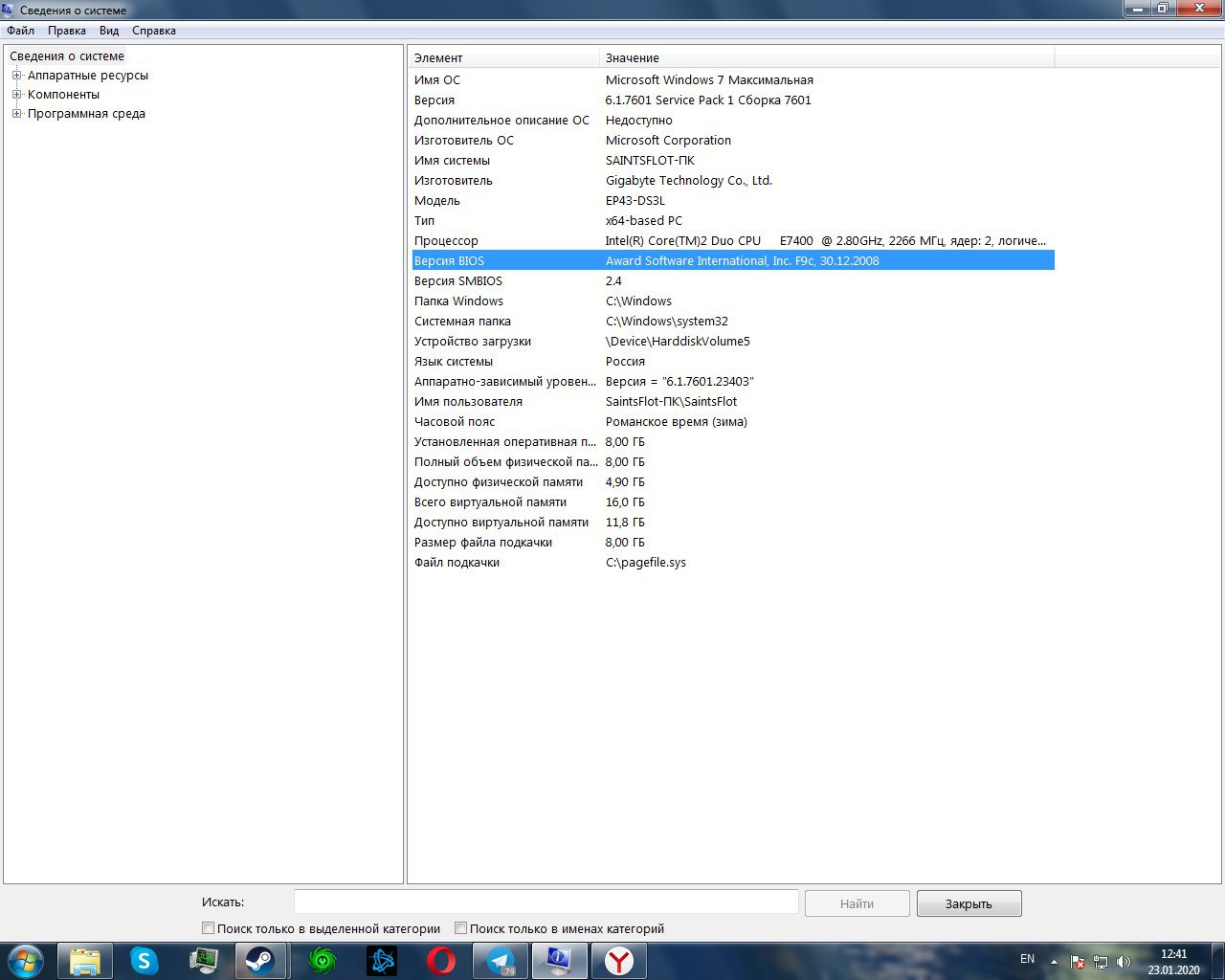Click the title bar system menu icon

pos(9,10)
